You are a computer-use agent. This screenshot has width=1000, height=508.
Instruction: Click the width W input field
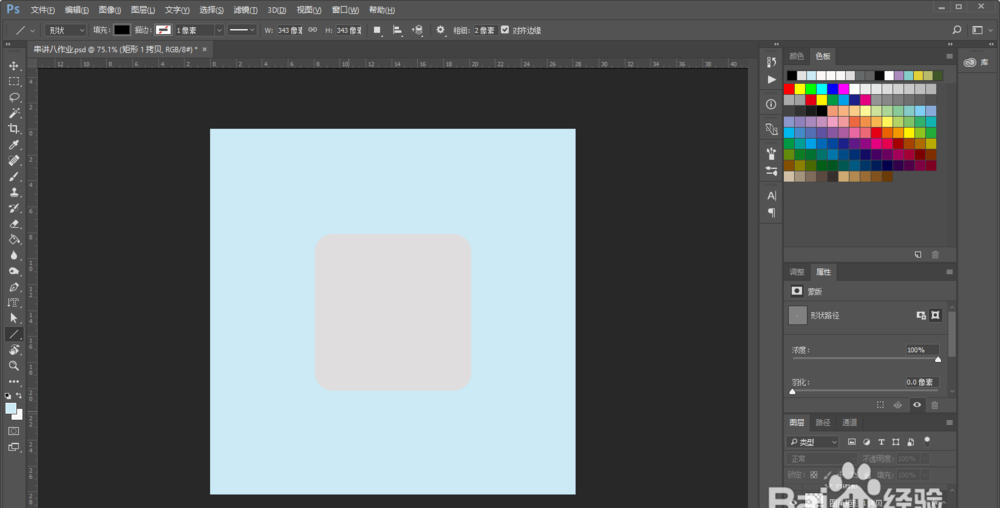(289, 30)
